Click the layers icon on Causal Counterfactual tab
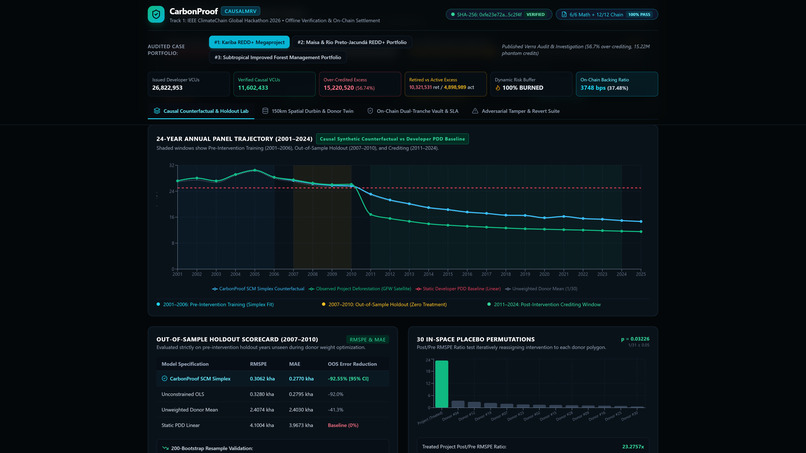The width and height of the screenshot is (806, 453). coord(157,111)
